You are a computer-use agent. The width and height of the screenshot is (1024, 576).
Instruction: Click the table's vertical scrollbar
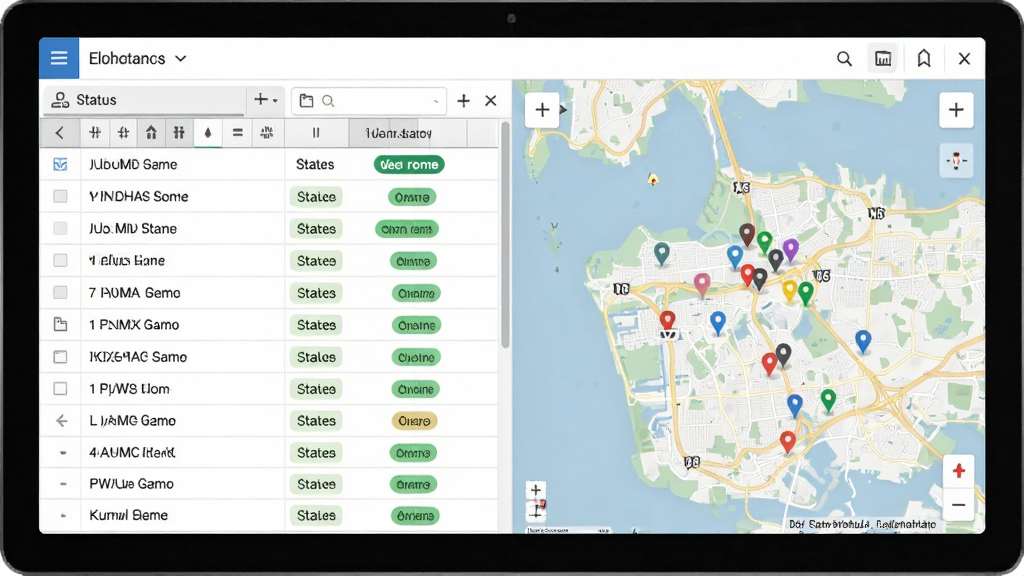(x=505, y=235)
